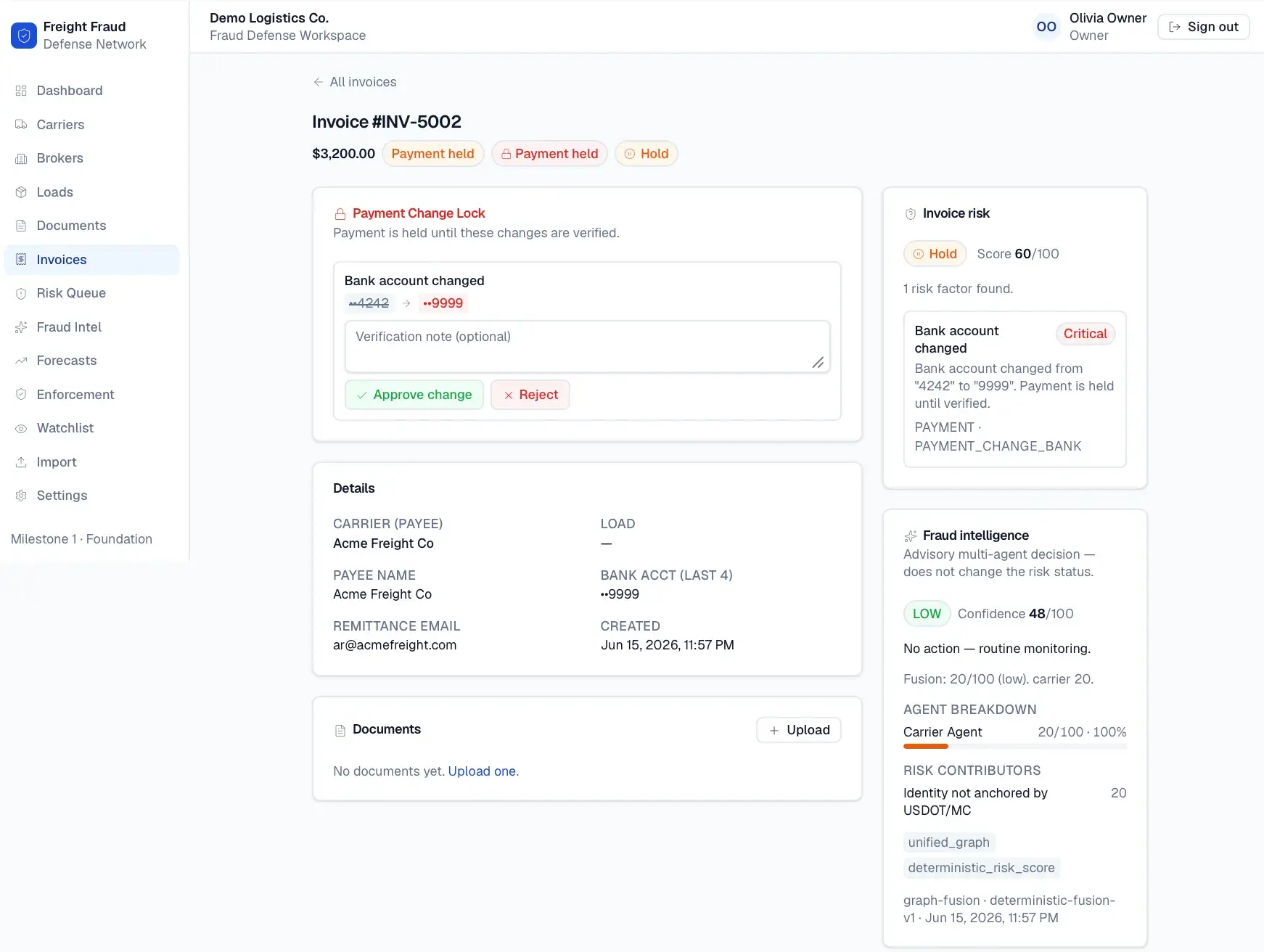The width and height of the screenshot is (1264, 952).
Task: Click the $3,200.00 invoice amount
Action: [343, 154]
